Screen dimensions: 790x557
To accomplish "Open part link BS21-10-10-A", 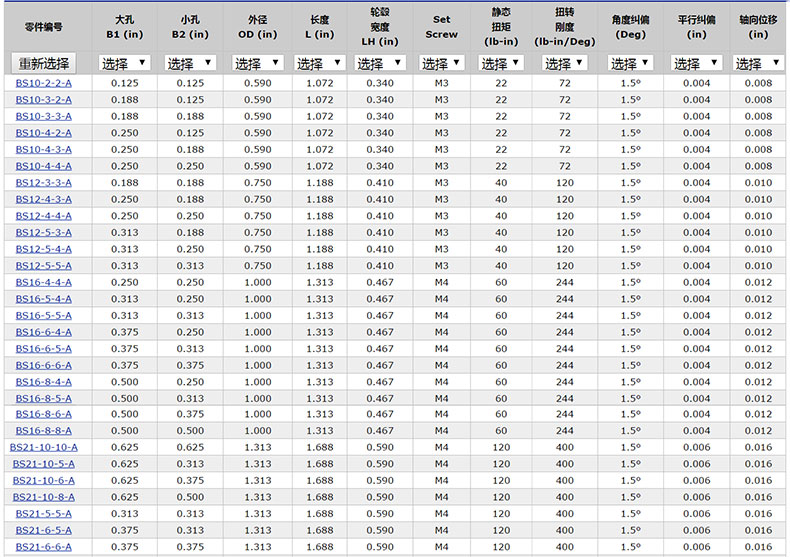I will click(43, 447).
